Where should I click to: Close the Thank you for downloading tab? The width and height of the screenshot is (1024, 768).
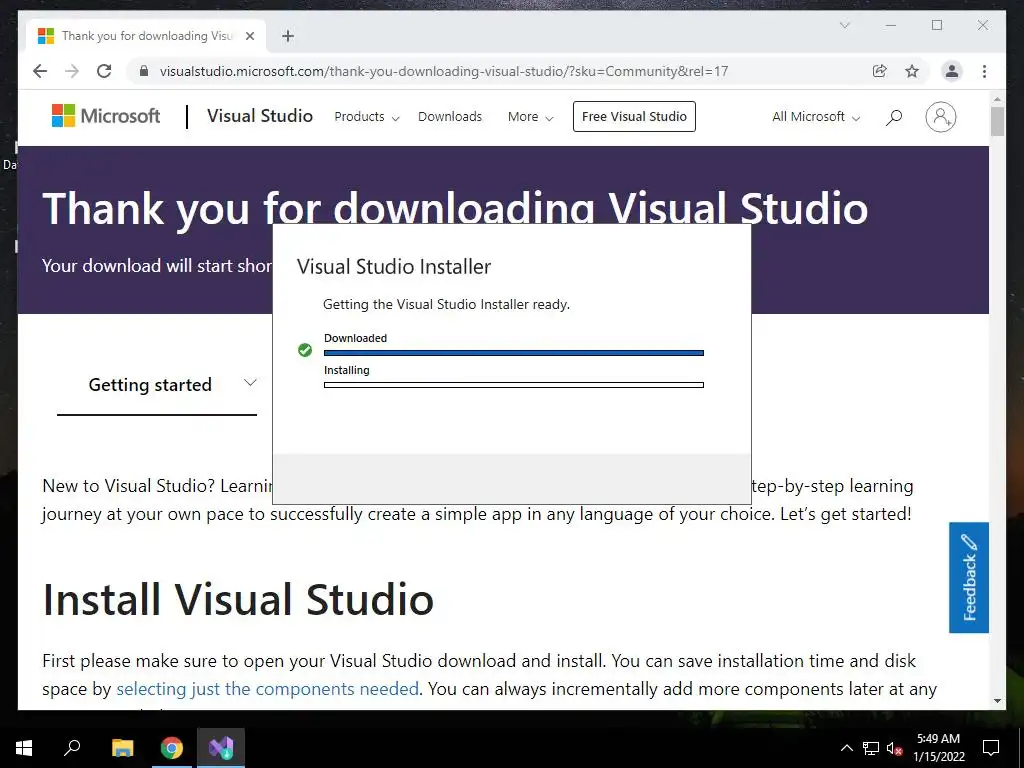pos(249,36)
